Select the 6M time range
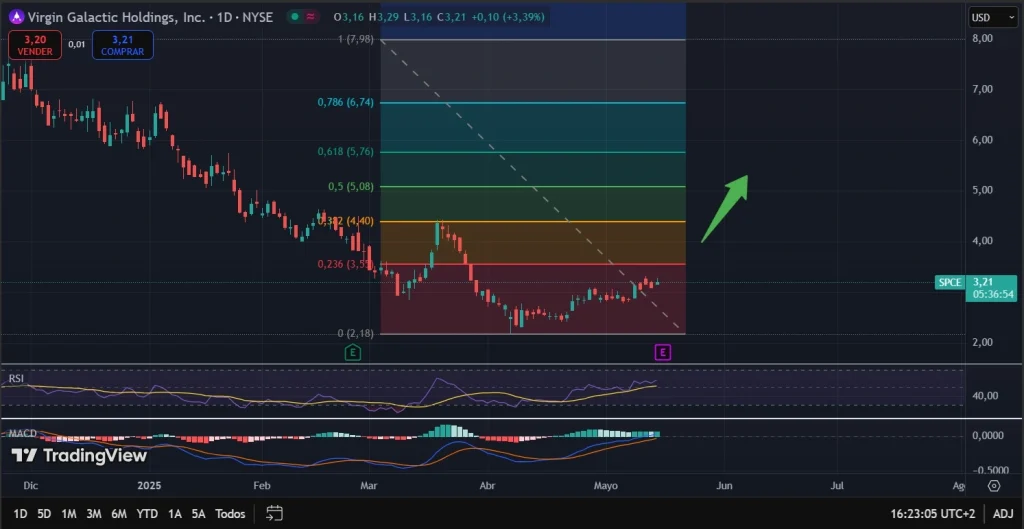This screenshot has height=529, width=1024. (119, 514)
